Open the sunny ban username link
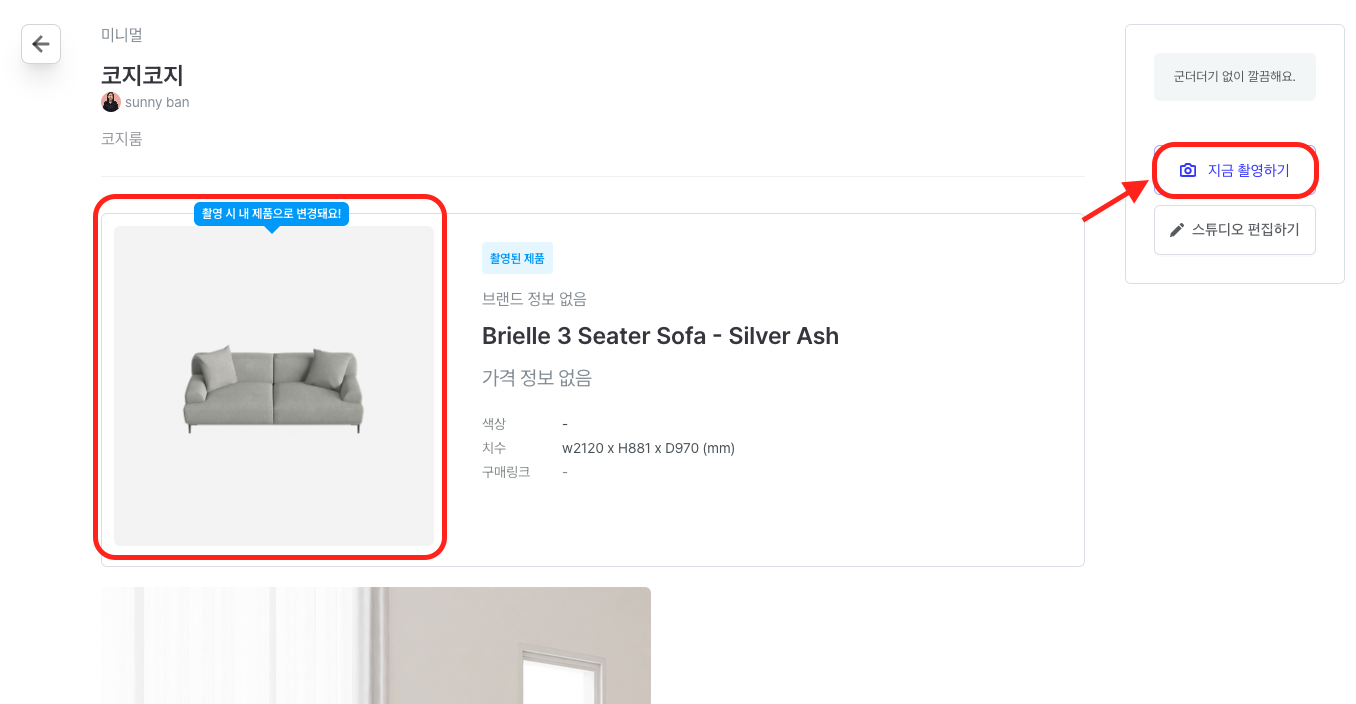 tap(157, 102)
